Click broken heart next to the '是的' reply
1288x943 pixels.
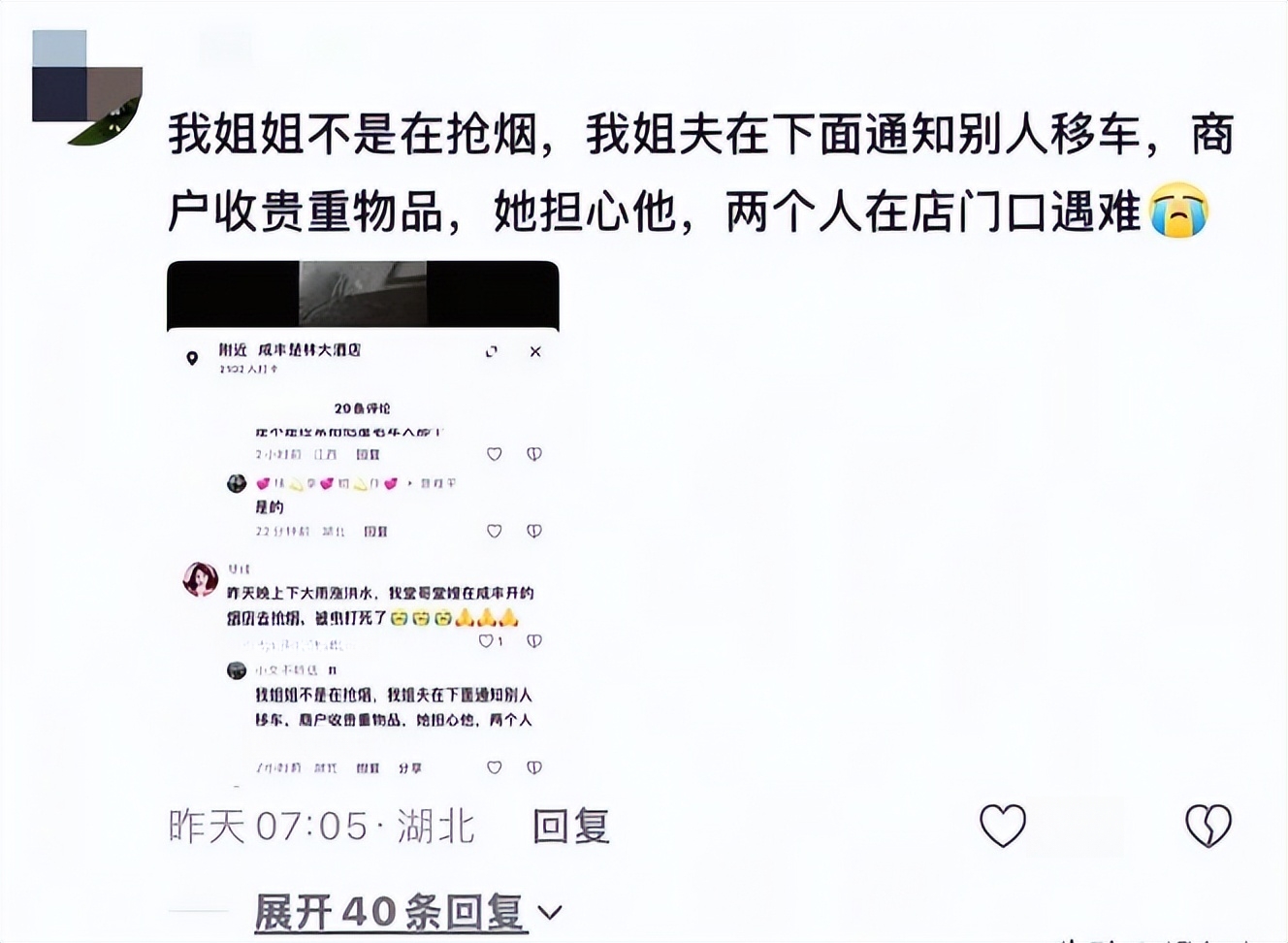point(534,532)
